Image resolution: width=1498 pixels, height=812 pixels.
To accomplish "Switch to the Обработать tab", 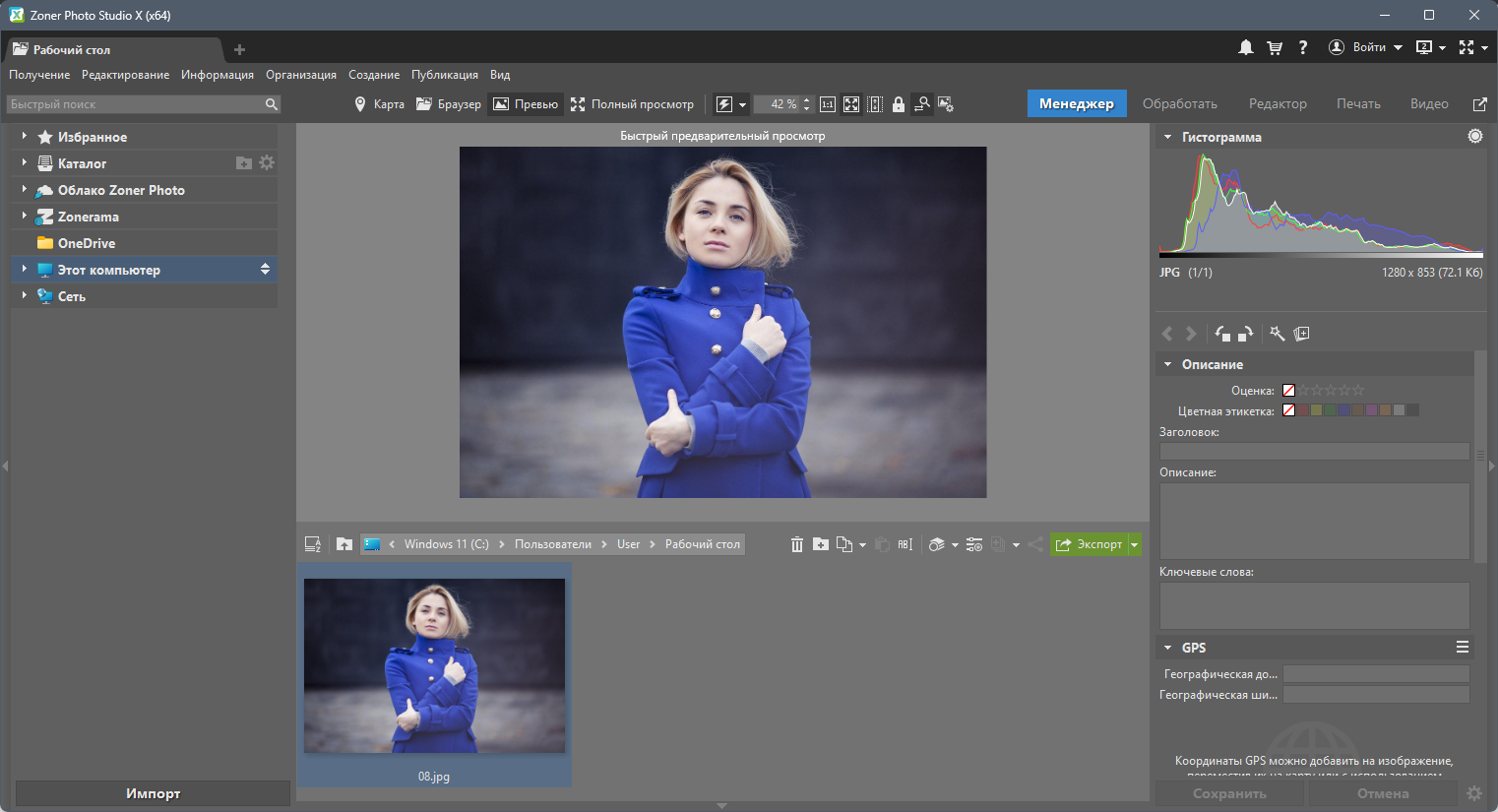I will (1180, 103).
